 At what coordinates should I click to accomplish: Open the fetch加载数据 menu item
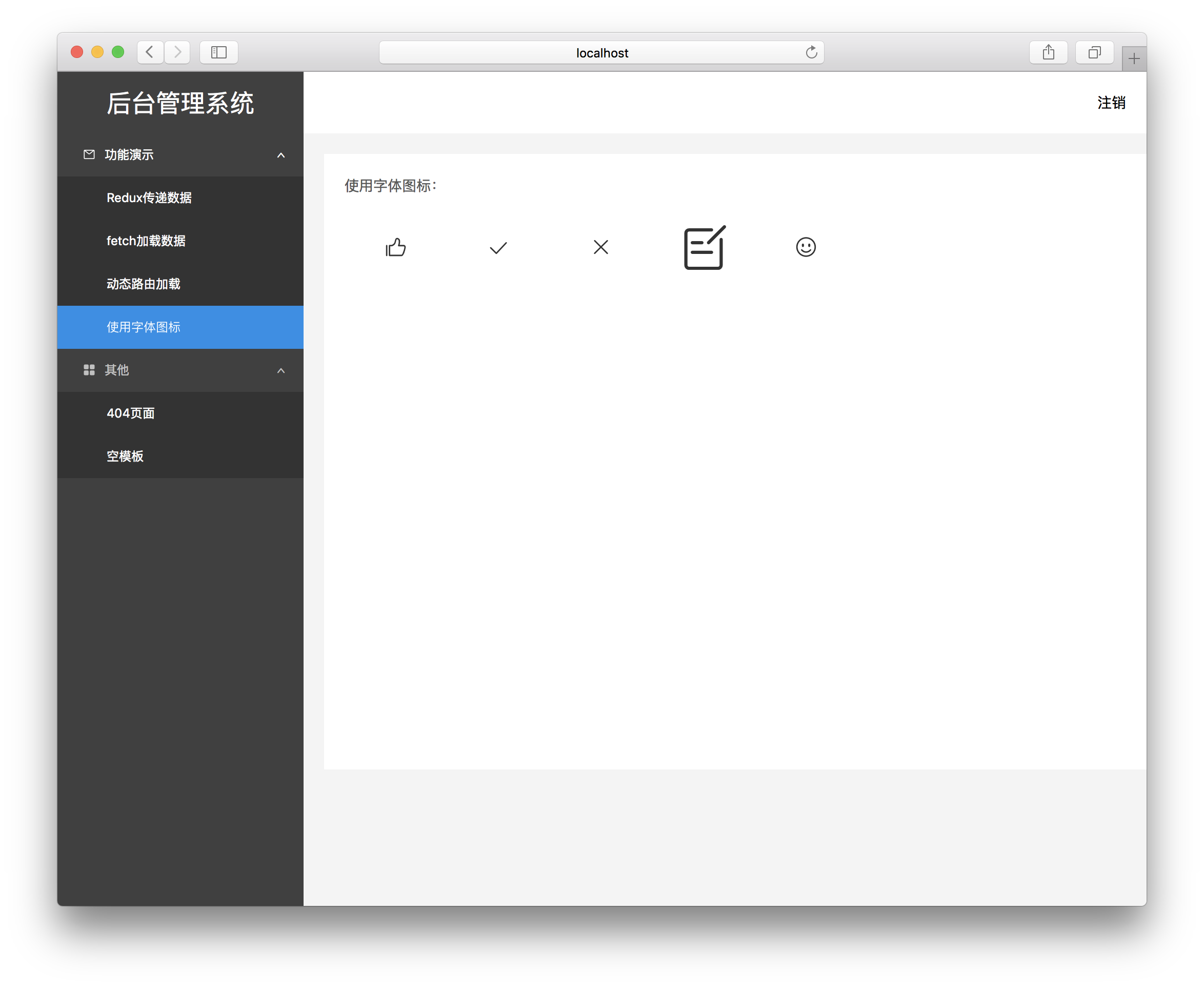pos(146,241)
